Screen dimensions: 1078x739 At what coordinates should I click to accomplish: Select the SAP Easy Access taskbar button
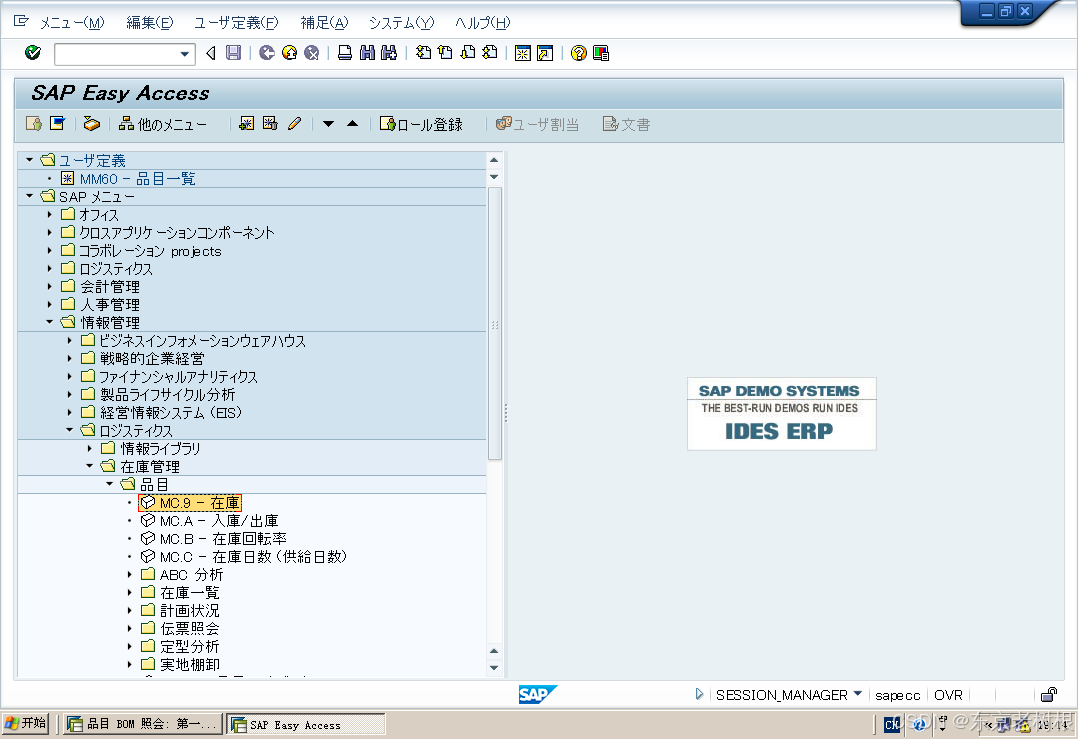pos(306,725)
